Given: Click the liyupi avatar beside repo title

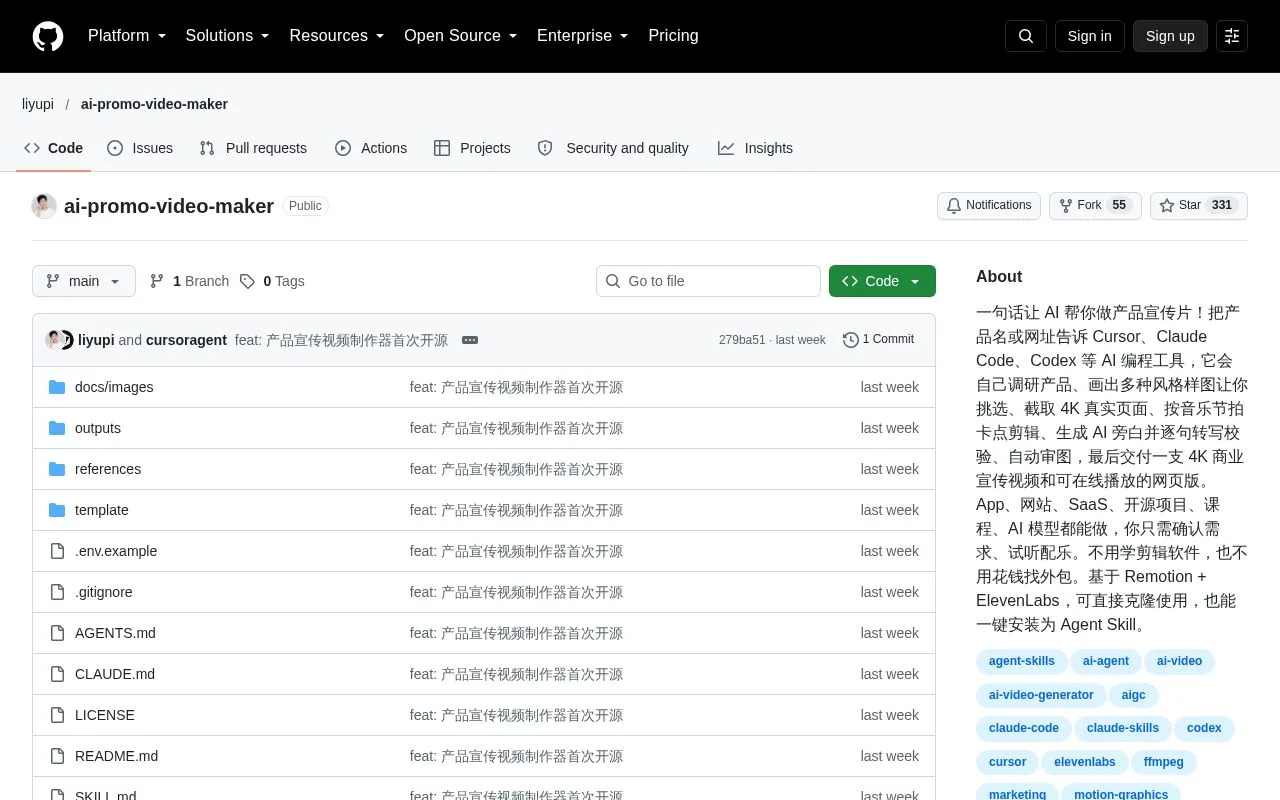Looking at the screenshot, I should pos(44,206).
